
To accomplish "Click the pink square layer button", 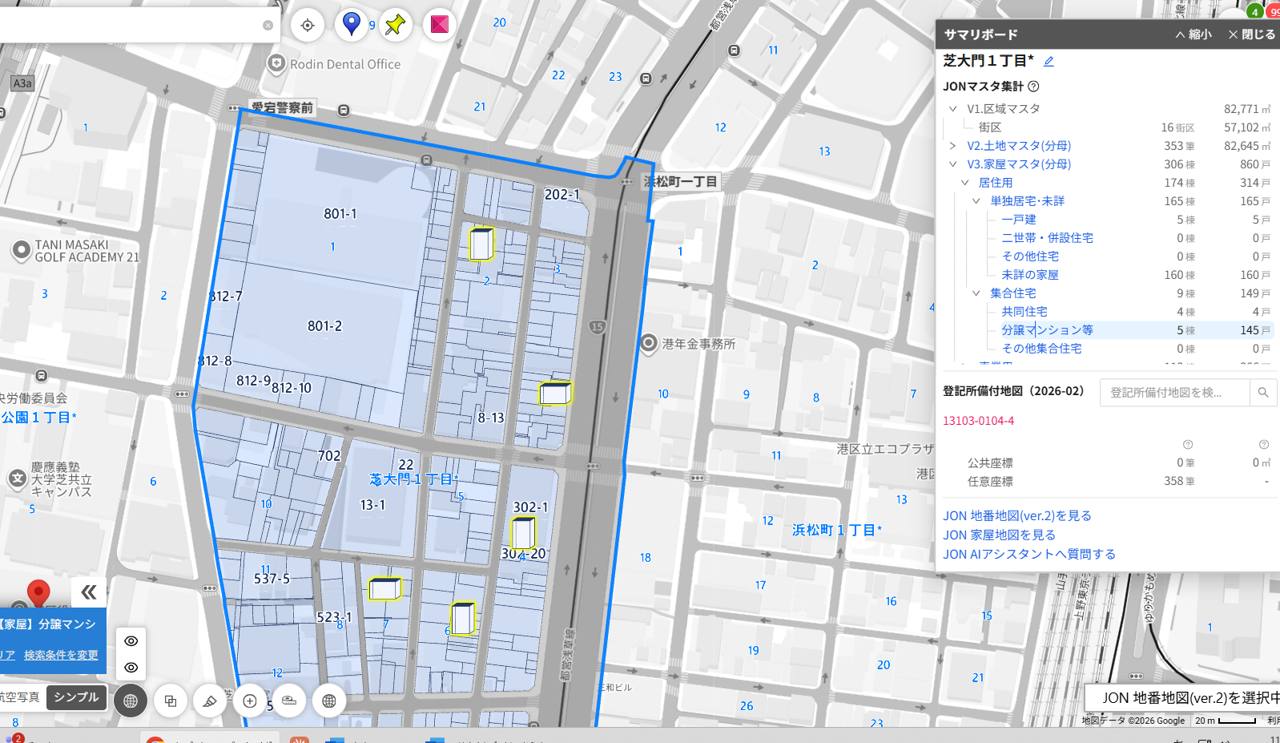I will coord(439,25).
